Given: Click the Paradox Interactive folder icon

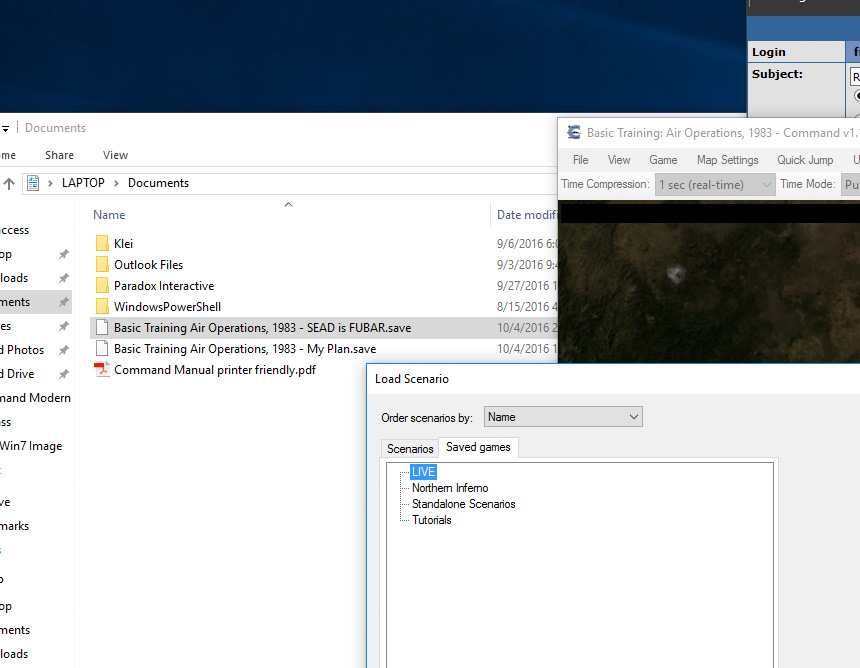Looking at the screenshot, I should 102,285.
